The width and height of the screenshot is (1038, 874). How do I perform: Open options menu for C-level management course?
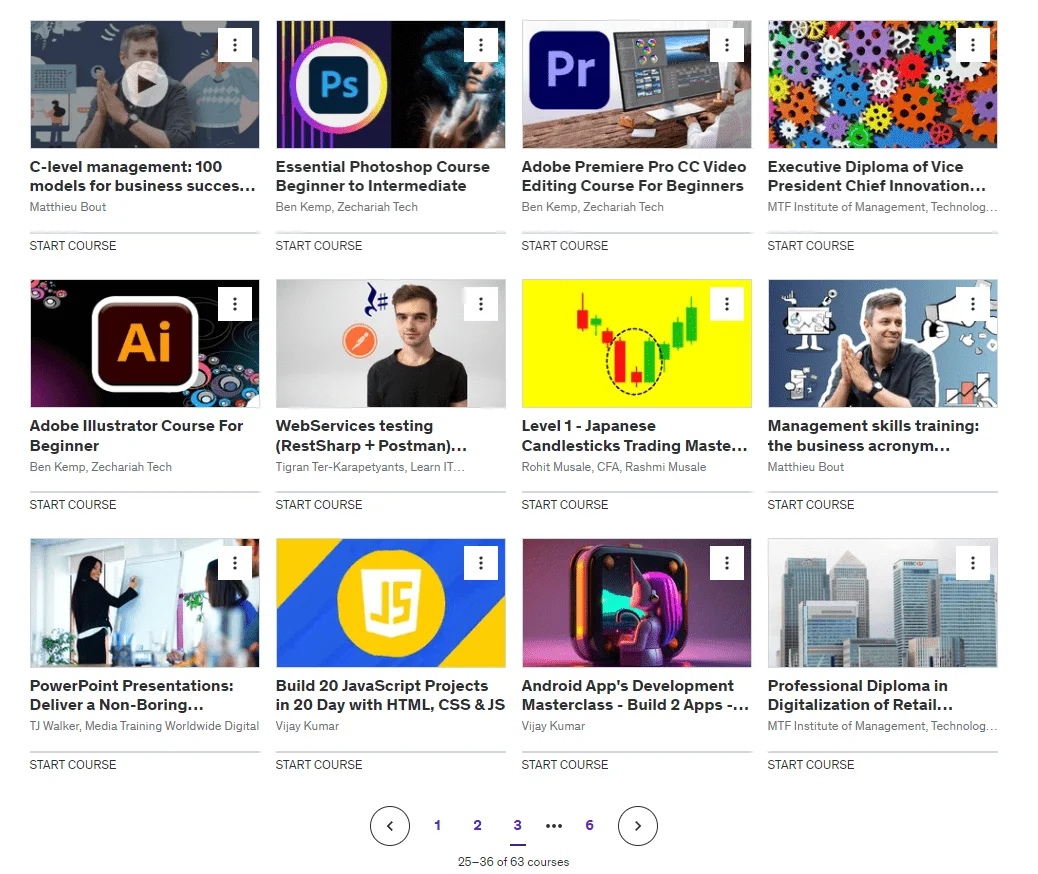234,45
